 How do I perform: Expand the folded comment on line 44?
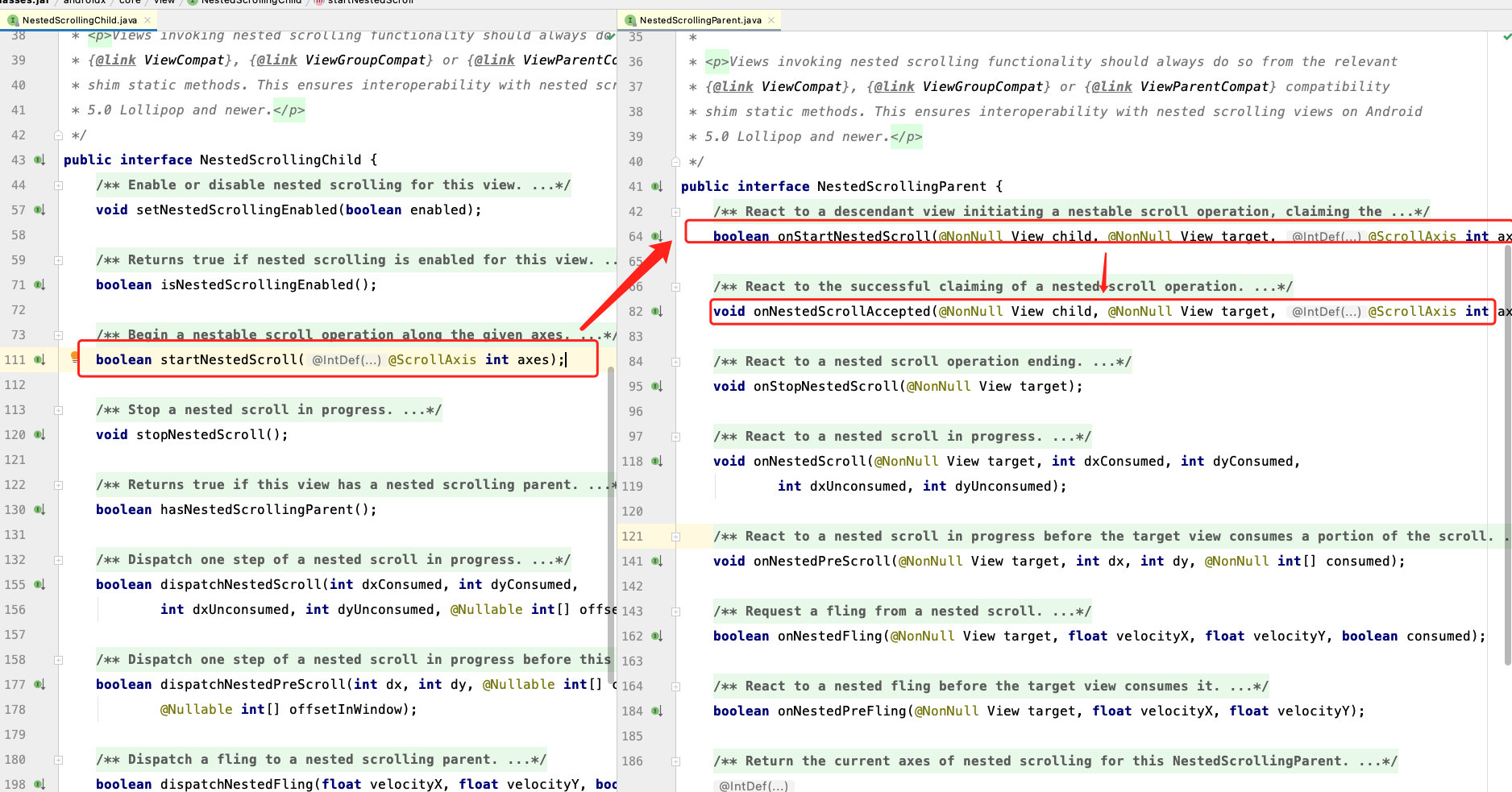[x=57, y=185]
